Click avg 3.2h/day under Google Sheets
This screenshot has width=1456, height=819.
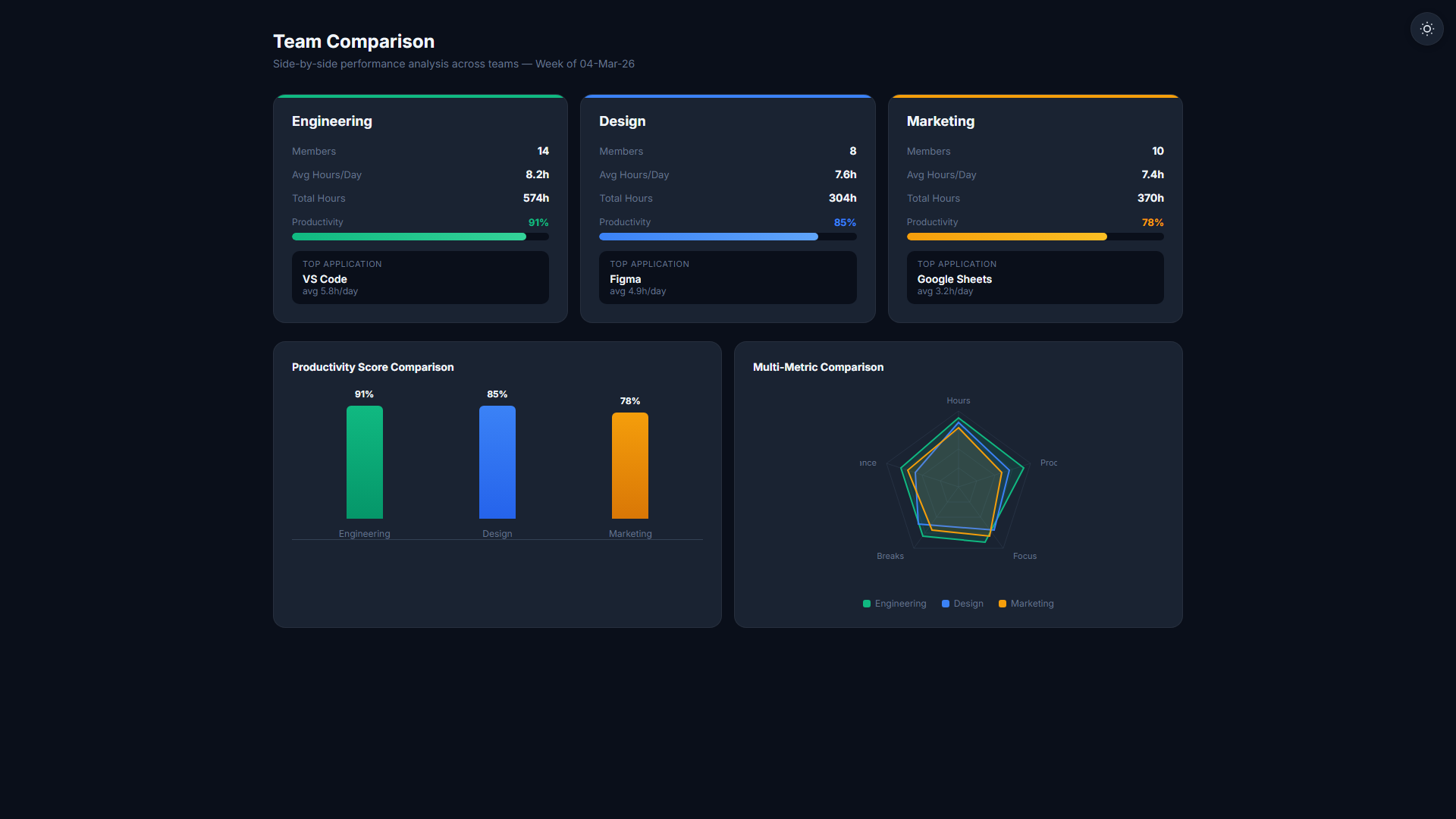[x=945, y=291]
